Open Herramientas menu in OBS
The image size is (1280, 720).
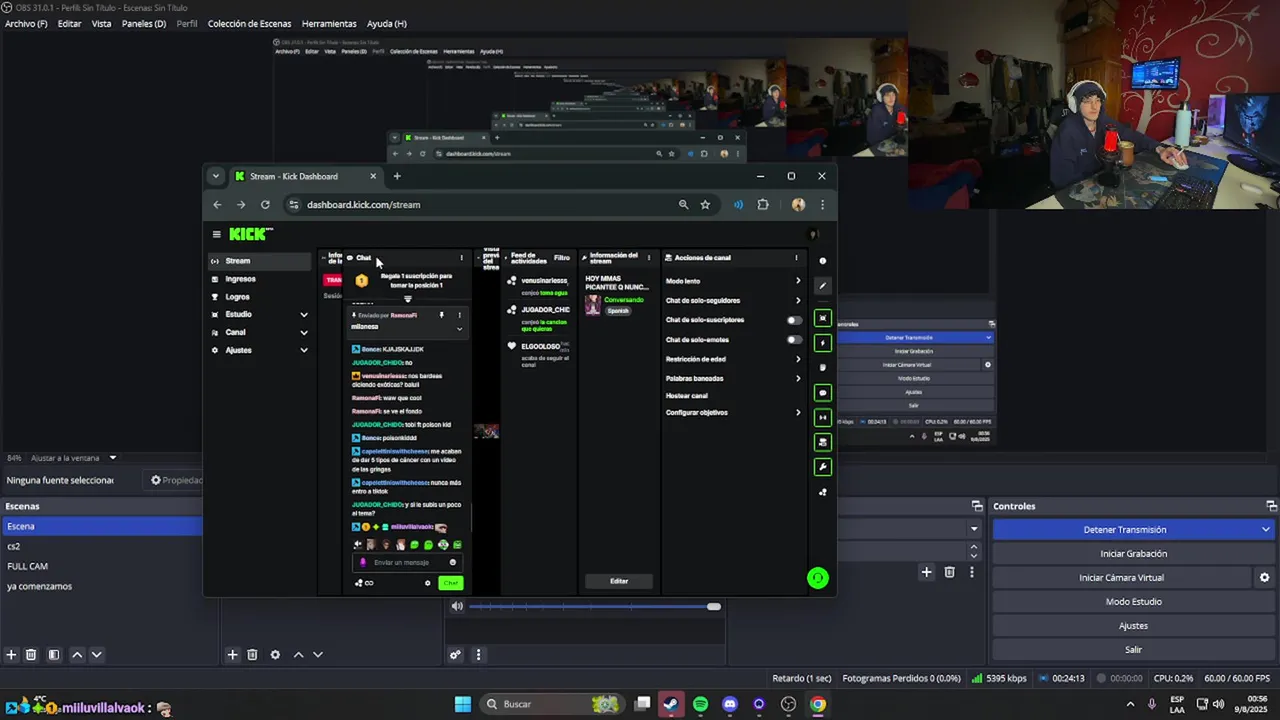pos(329,24)
